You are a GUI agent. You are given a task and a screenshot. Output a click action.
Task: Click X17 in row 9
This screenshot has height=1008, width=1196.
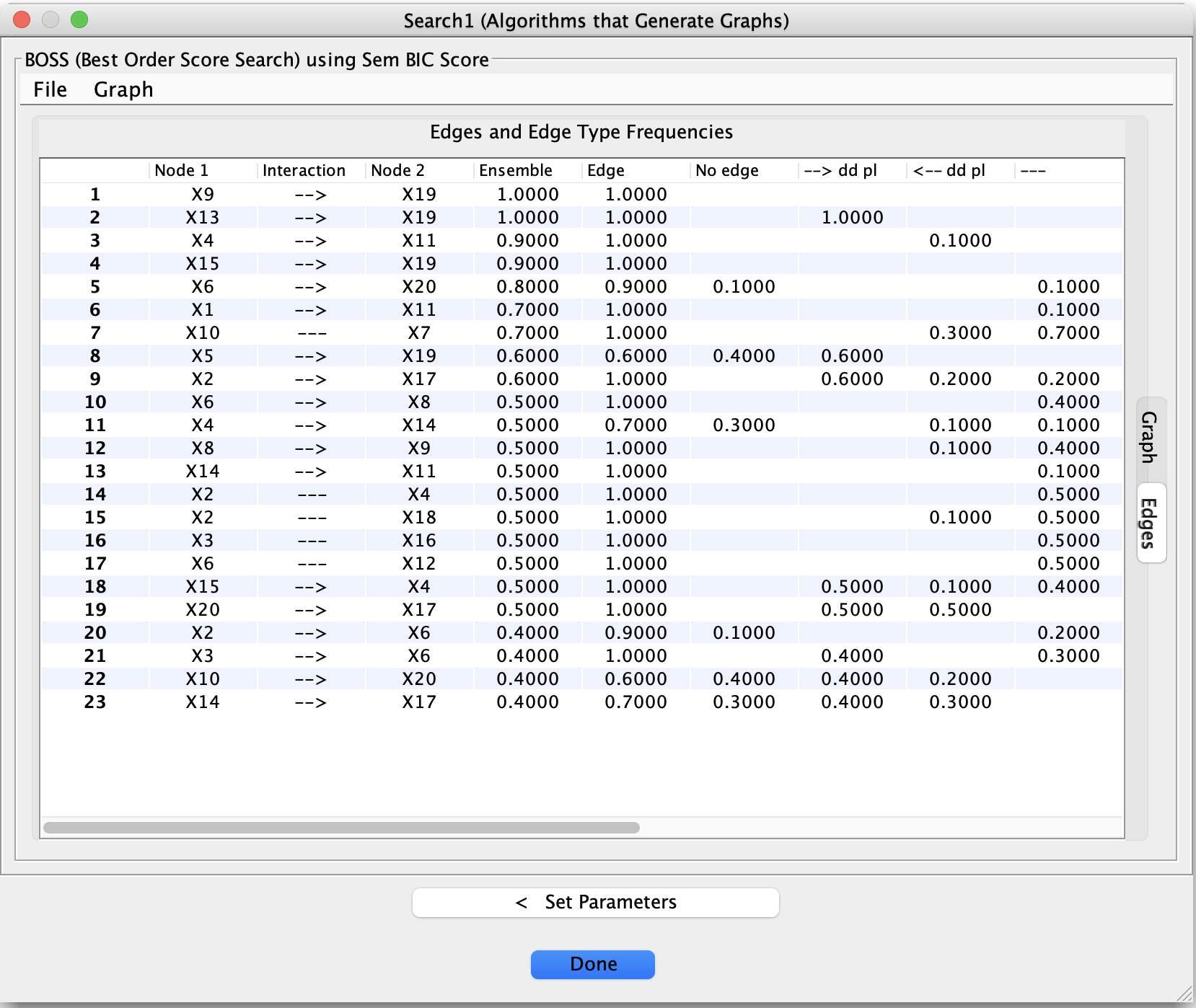click(419, 379)
